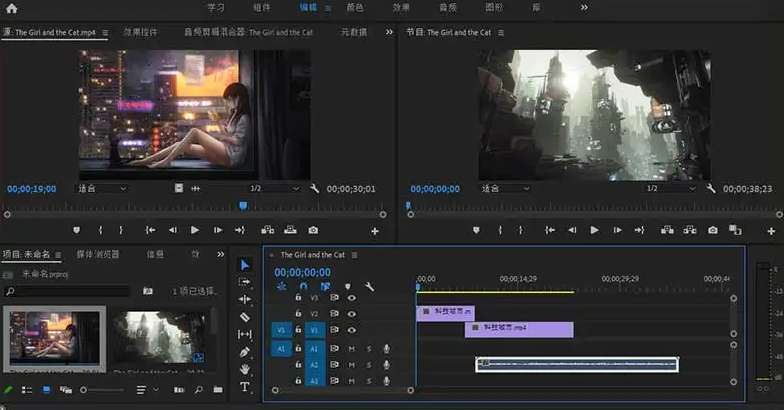
Task: Open timeline display settings wrench
Action: (369, 286)
